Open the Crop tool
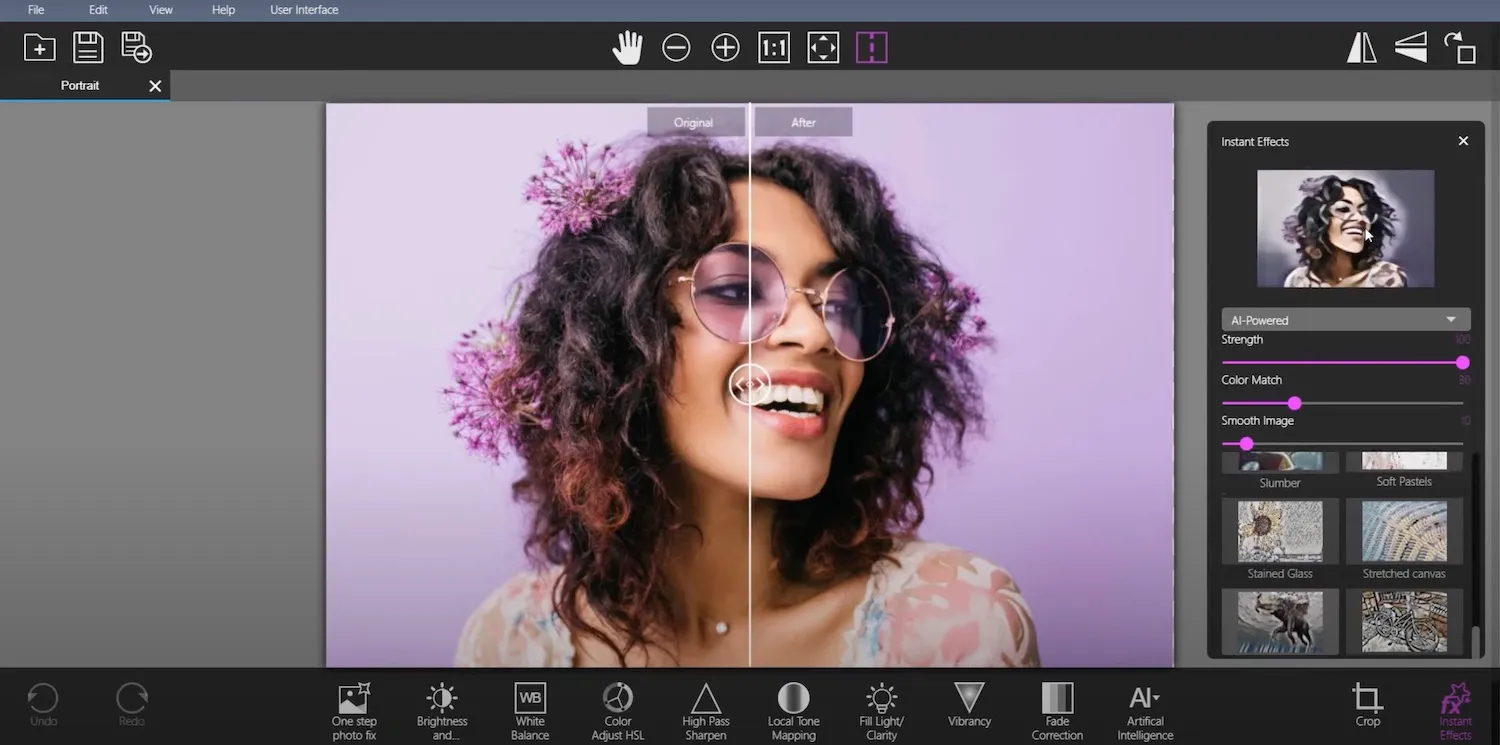The width and height of the screenshot is (1500, 745). (x=1367, y=704)
